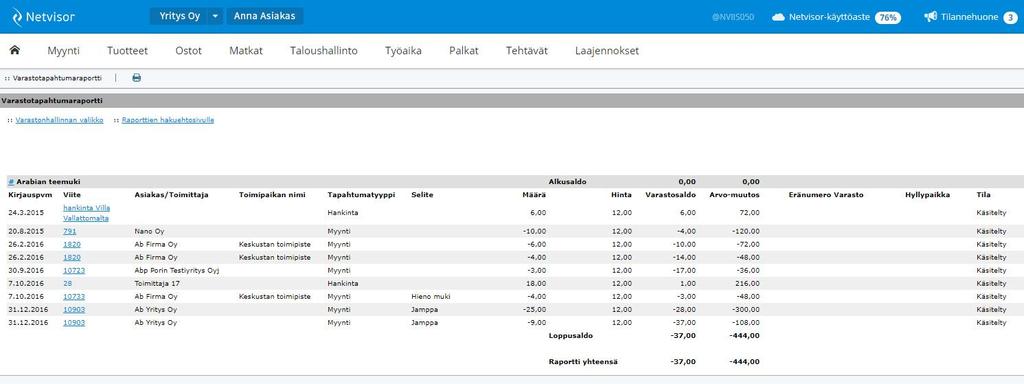This screenshot has width=1024, height=384.
Task: Open reference link 10723
Action: point(74,270)
